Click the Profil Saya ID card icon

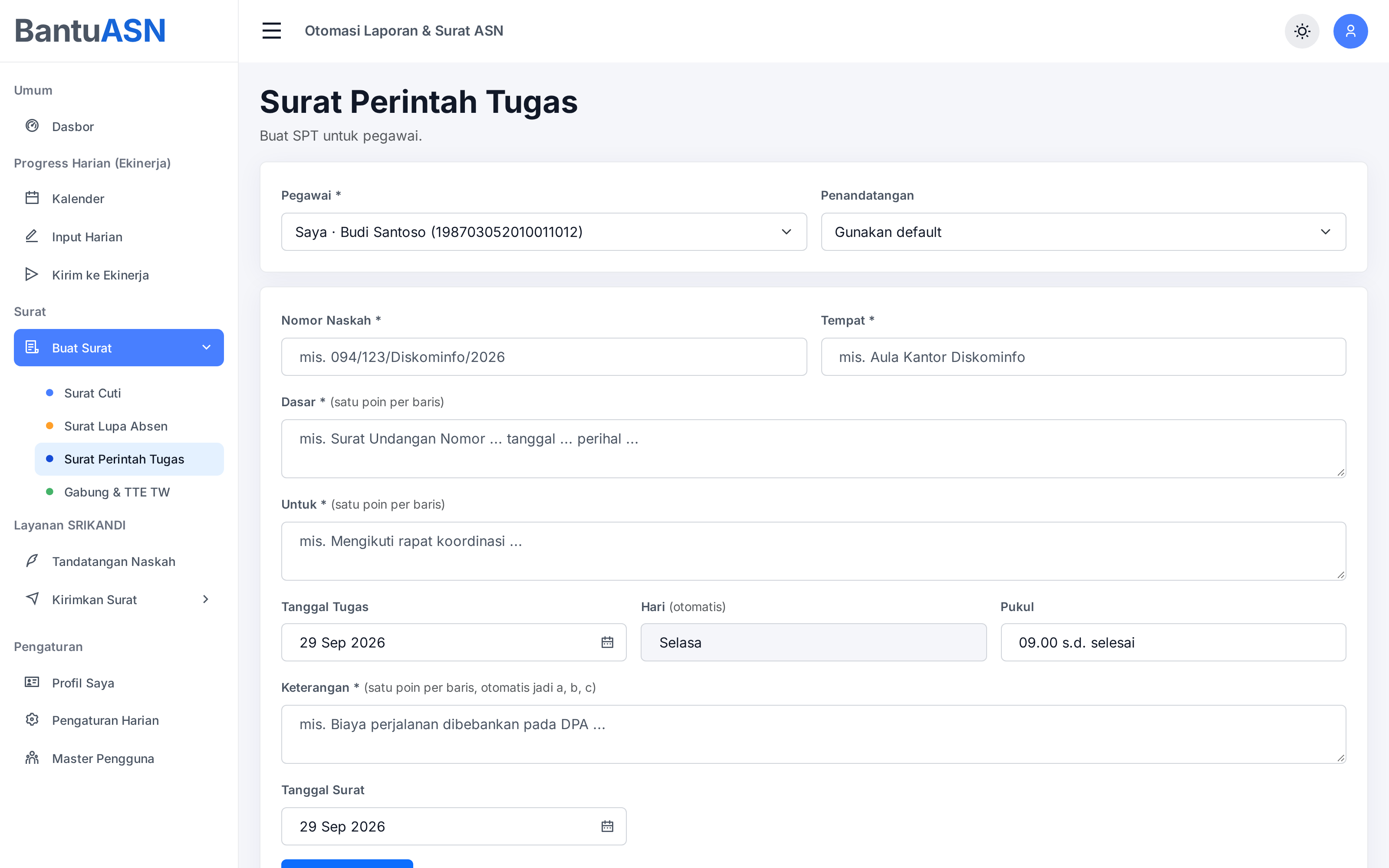[32, 682]
